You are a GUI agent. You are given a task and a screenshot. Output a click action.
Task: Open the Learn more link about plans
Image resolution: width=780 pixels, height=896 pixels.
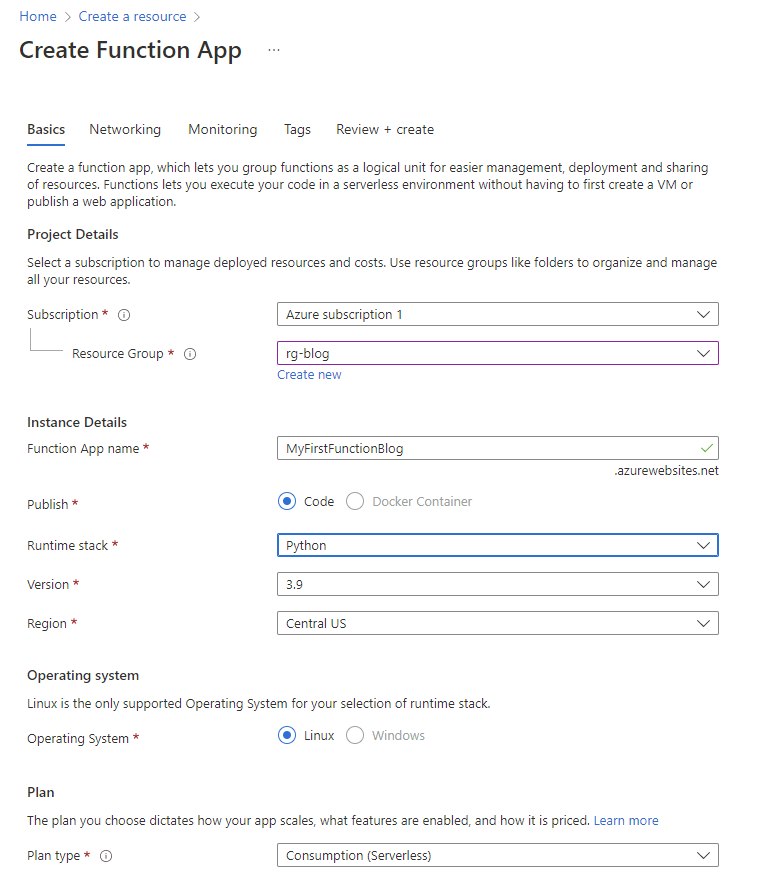625,820
